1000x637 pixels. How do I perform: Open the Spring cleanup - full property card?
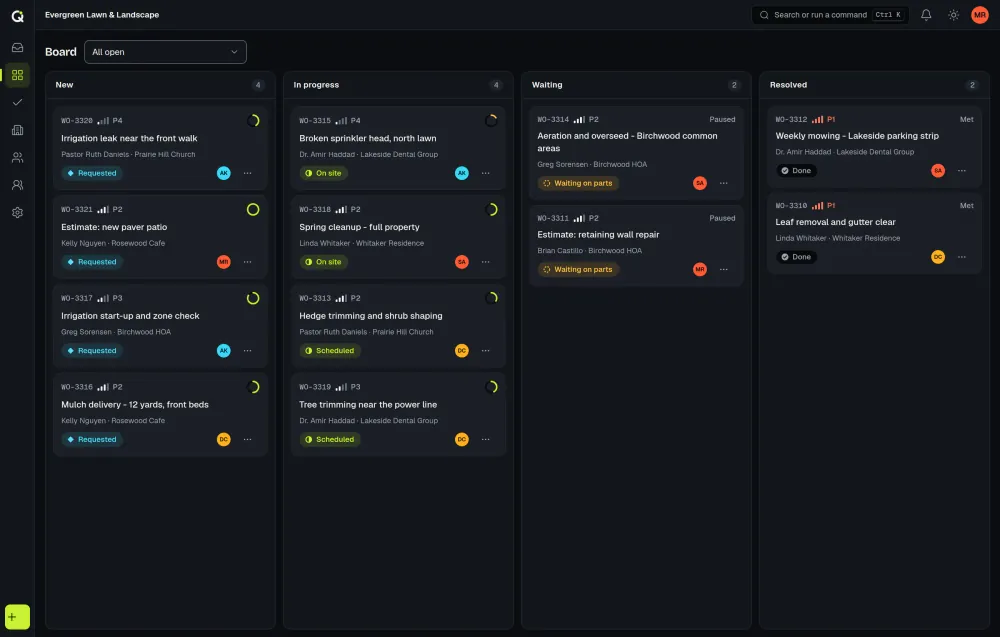tap(398, 237)
